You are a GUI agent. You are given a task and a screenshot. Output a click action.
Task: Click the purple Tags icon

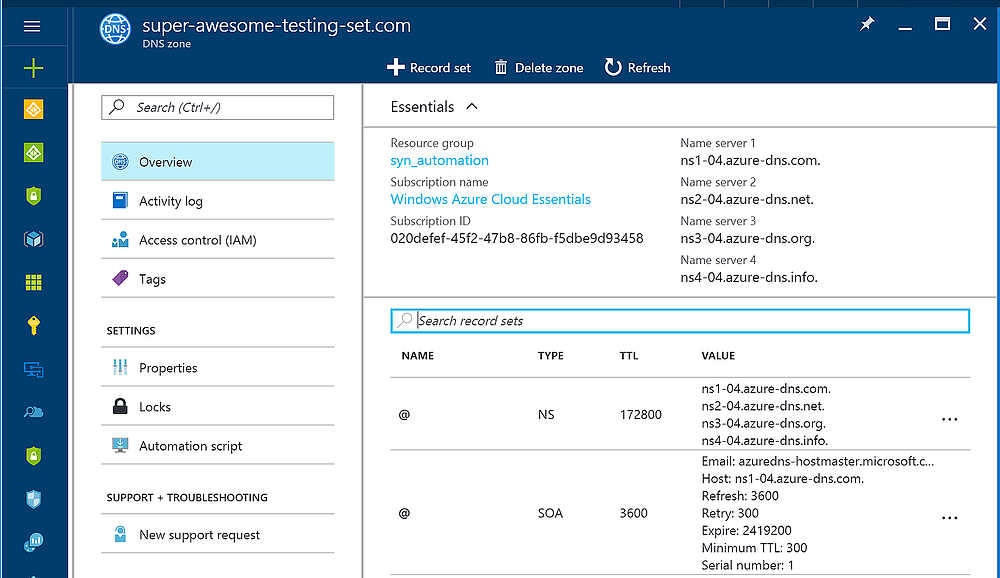pos(120,278)
